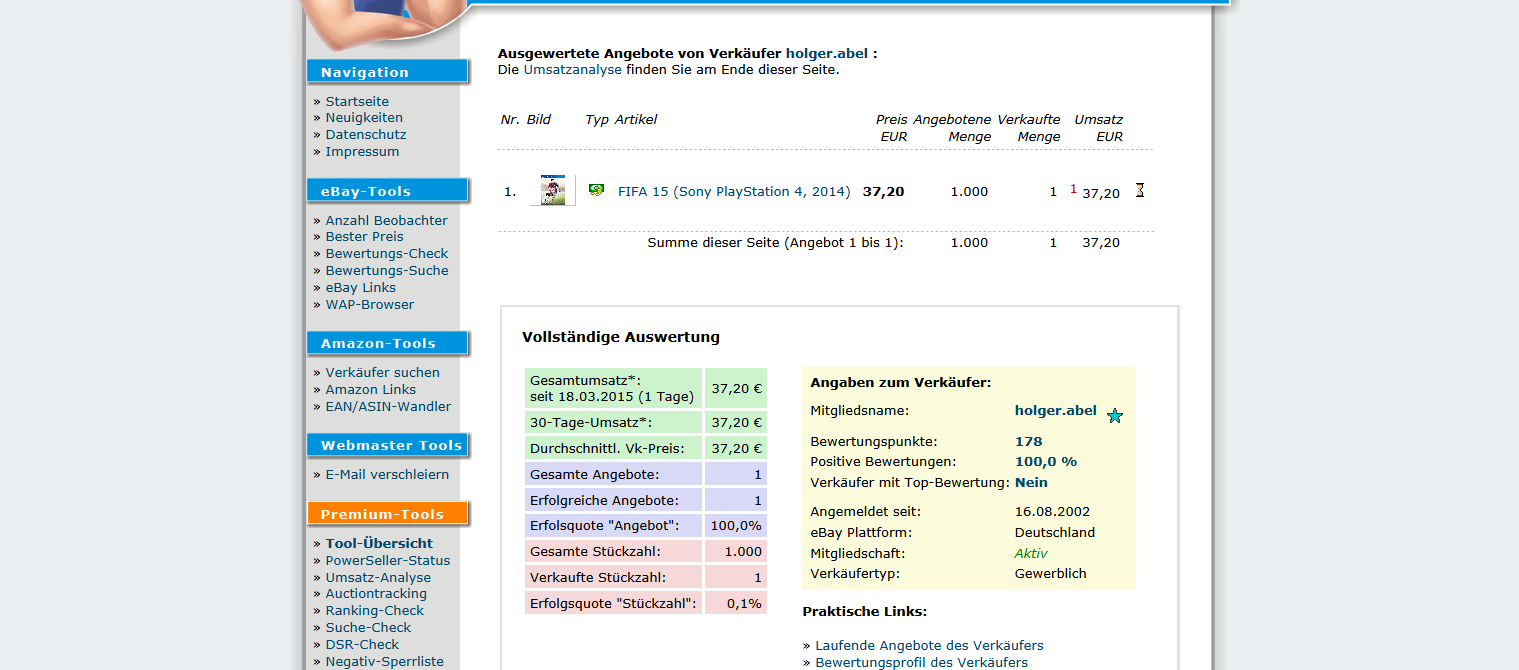Select PowerSeller-Status in Premium-Tools
The image size is (1519, 670).
click(x=387, y=560)
